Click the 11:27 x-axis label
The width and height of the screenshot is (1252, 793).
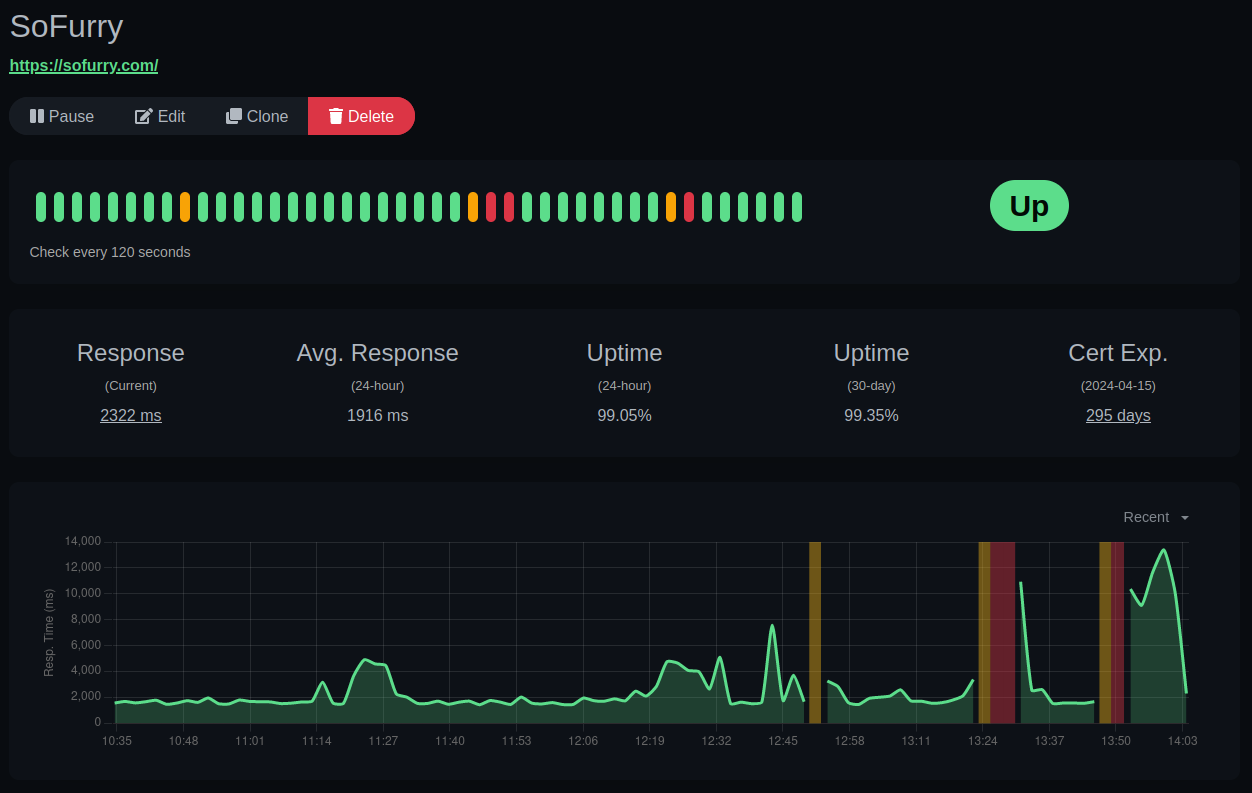point(383,741)
